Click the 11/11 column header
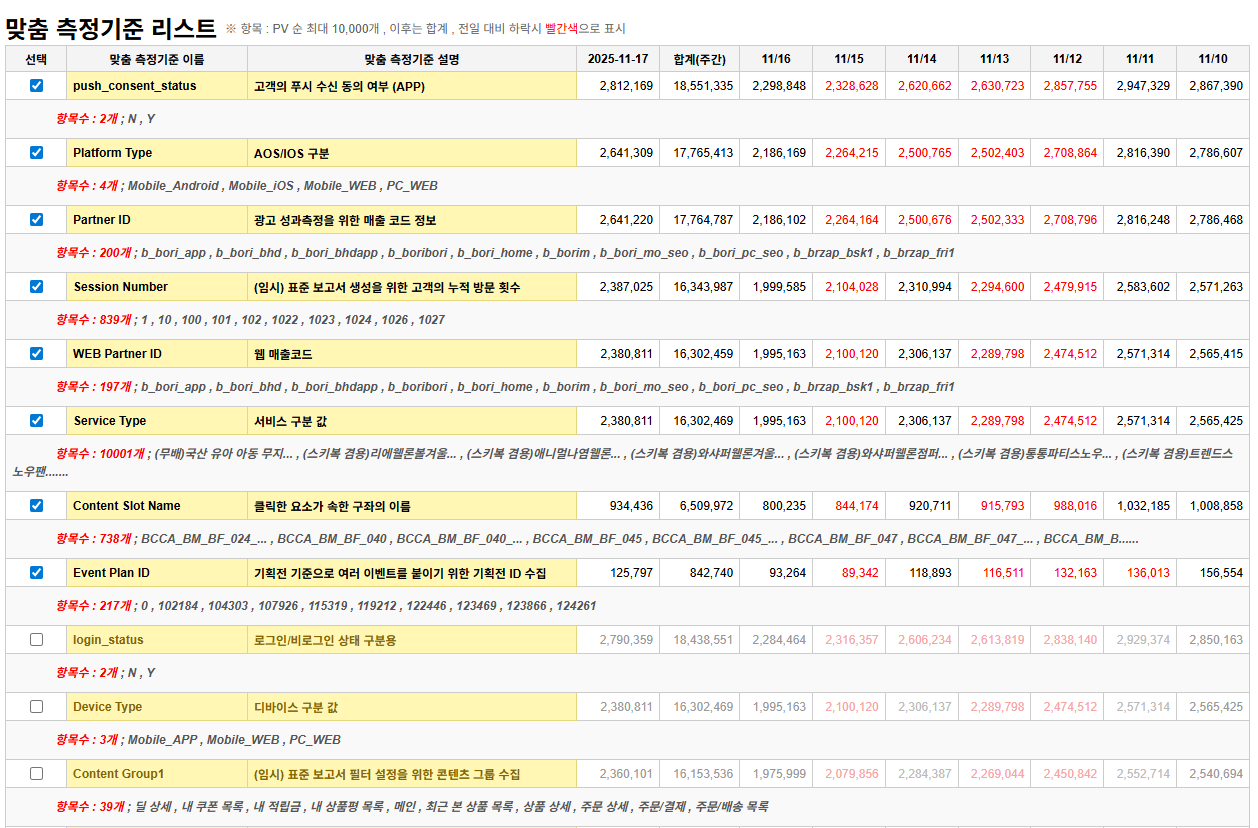 click(1140, 59)
